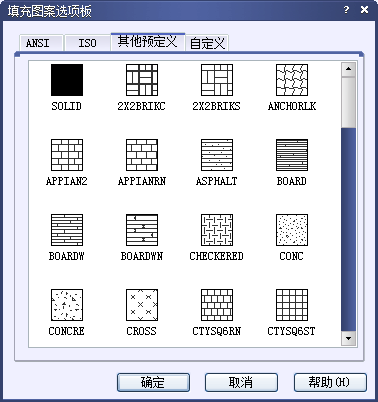Pick the 2X2BRIKS pattern thumbnail
Screen dimensions: 378x402
click(x=217, y=80)
